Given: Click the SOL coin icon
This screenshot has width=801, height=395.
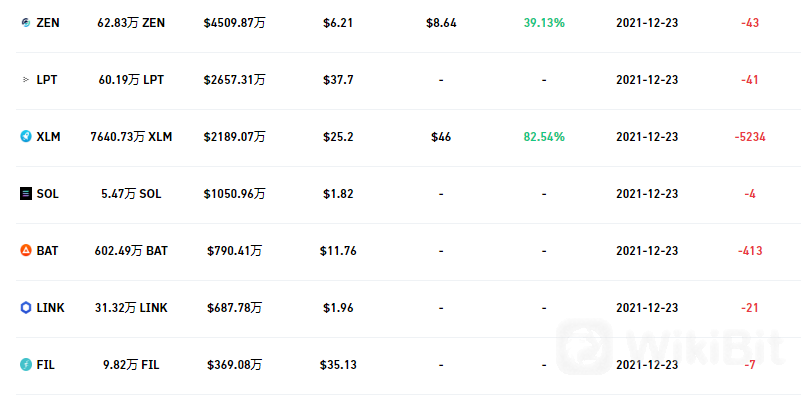Looking at the screenshot, I should [26, 194].
